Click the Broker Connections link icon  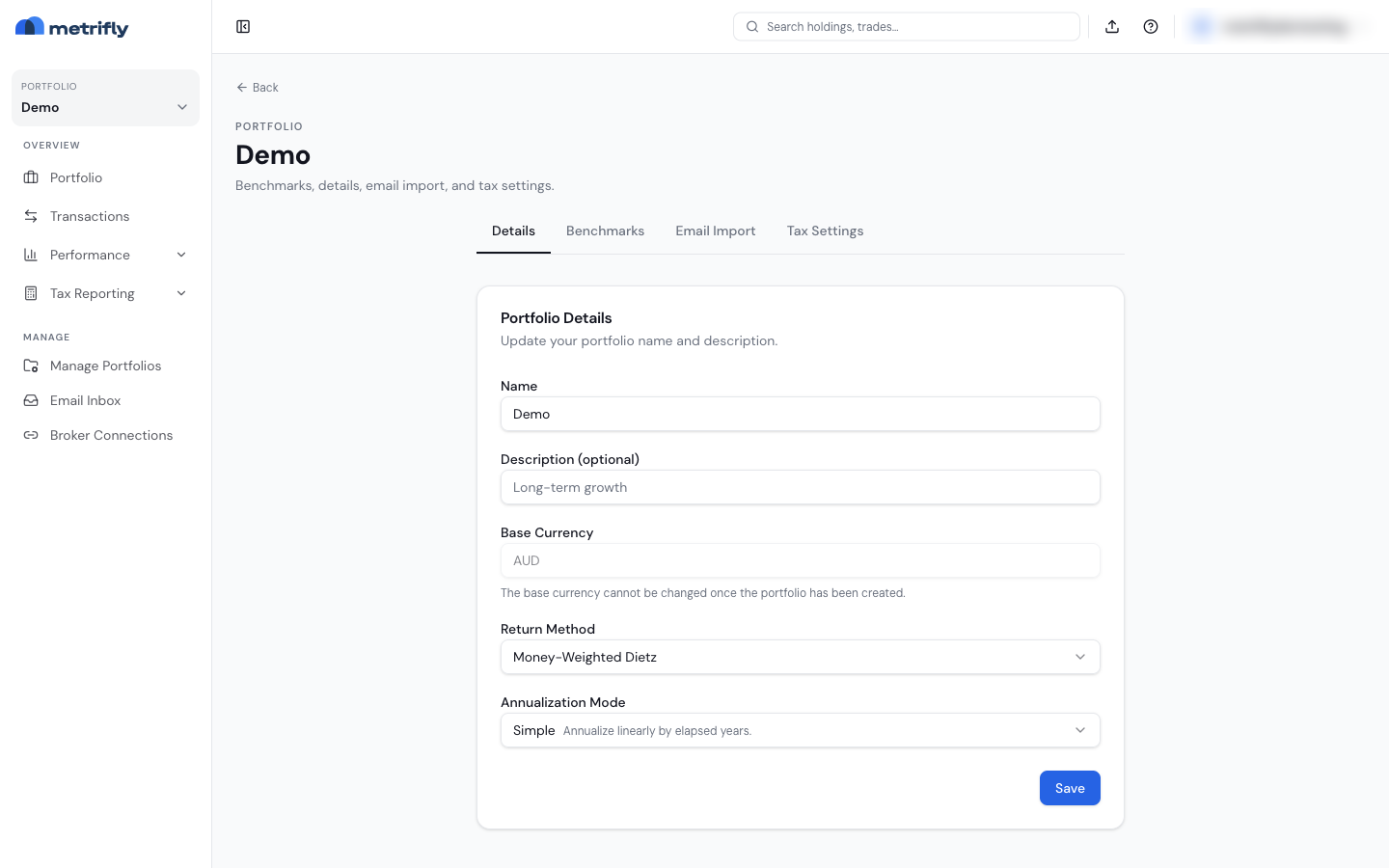(x=31, y=435)
